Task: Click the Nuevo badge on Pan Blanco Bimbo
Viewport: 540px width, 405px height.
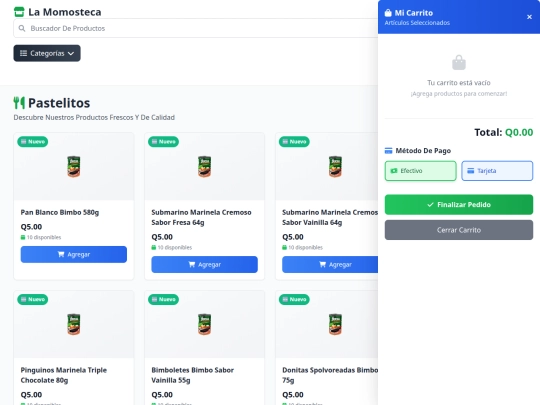Action: click(33, 142)
